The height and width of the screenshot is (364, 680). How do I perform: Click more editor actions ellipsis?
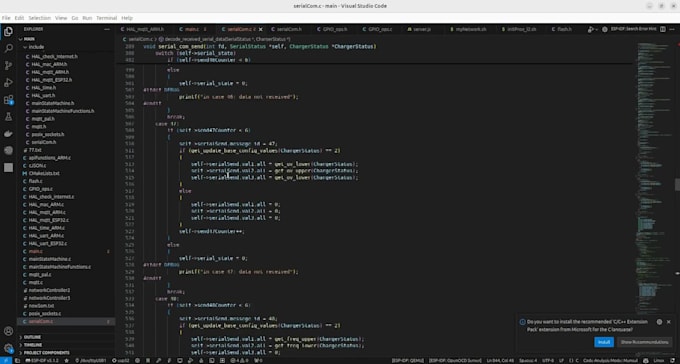coord(673,29)
